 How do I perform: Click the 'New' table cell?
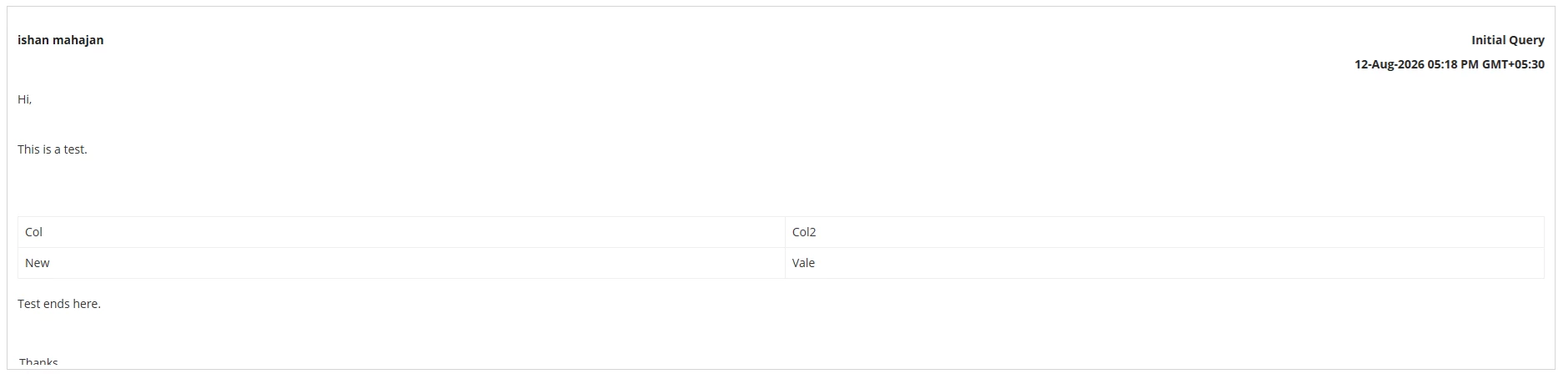(401, 263)
